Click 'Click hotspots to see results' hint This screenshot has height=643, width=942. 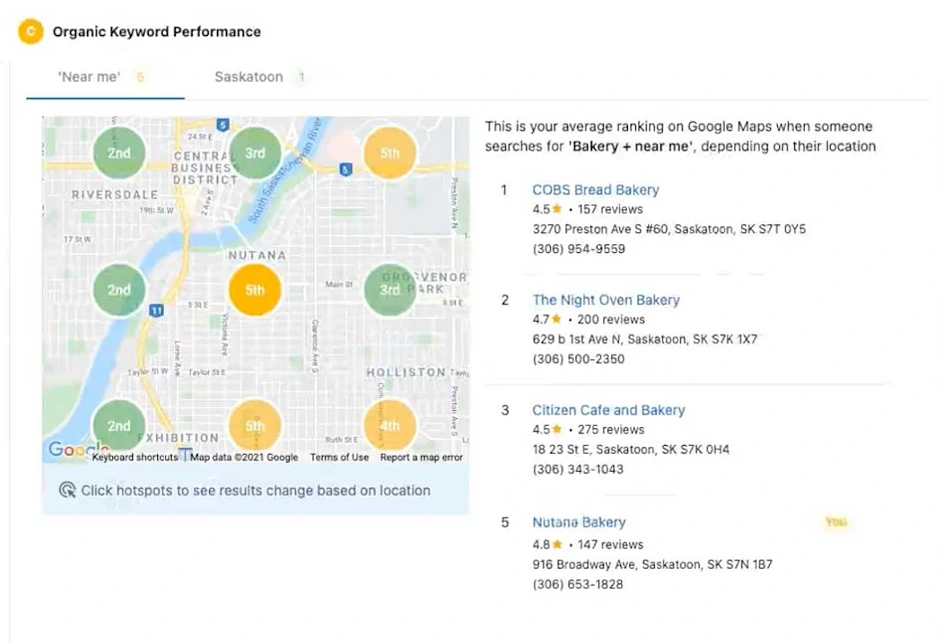point(255,490)
